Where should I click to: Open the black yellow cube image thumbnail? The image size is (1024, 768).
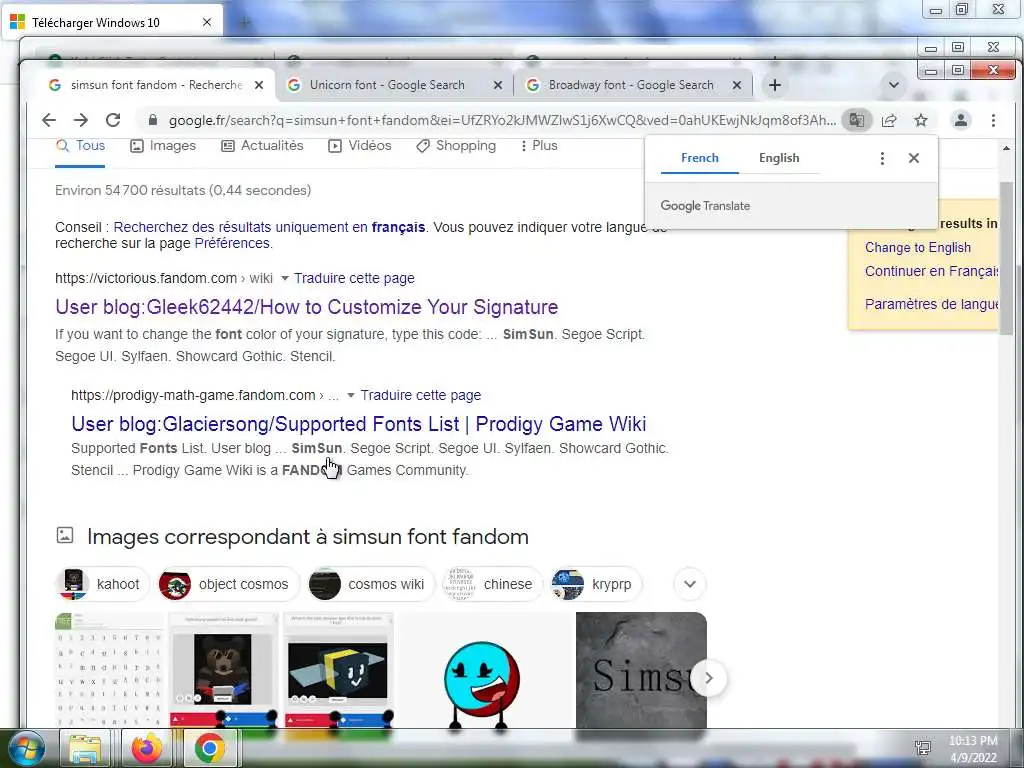coord(338,669)
